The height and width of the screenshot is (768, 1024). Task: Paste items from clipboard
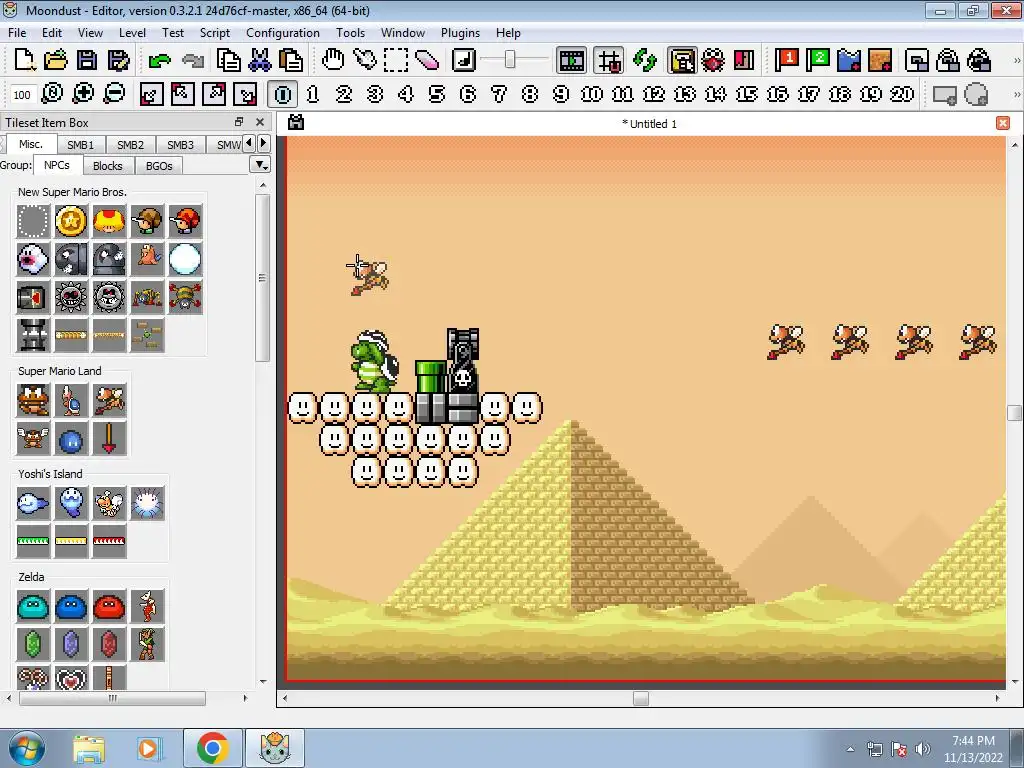click(x=291, y=60)
